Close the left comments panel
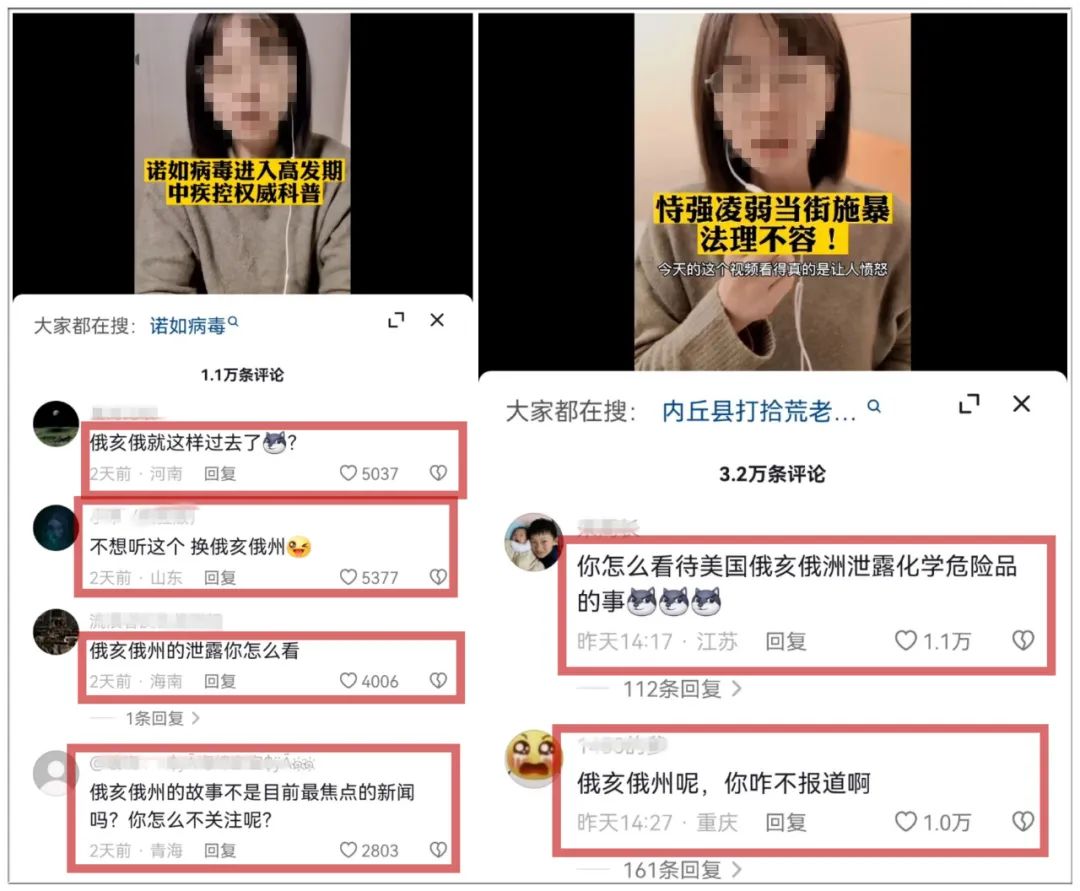 437,319
